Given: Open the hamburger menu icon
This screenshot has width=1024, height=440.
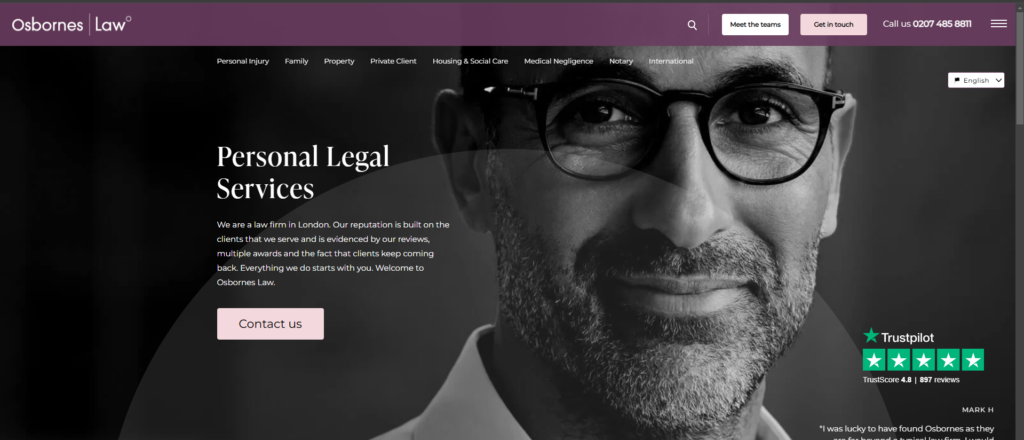Looking at the screenshot, I should [x=999, y=24].
